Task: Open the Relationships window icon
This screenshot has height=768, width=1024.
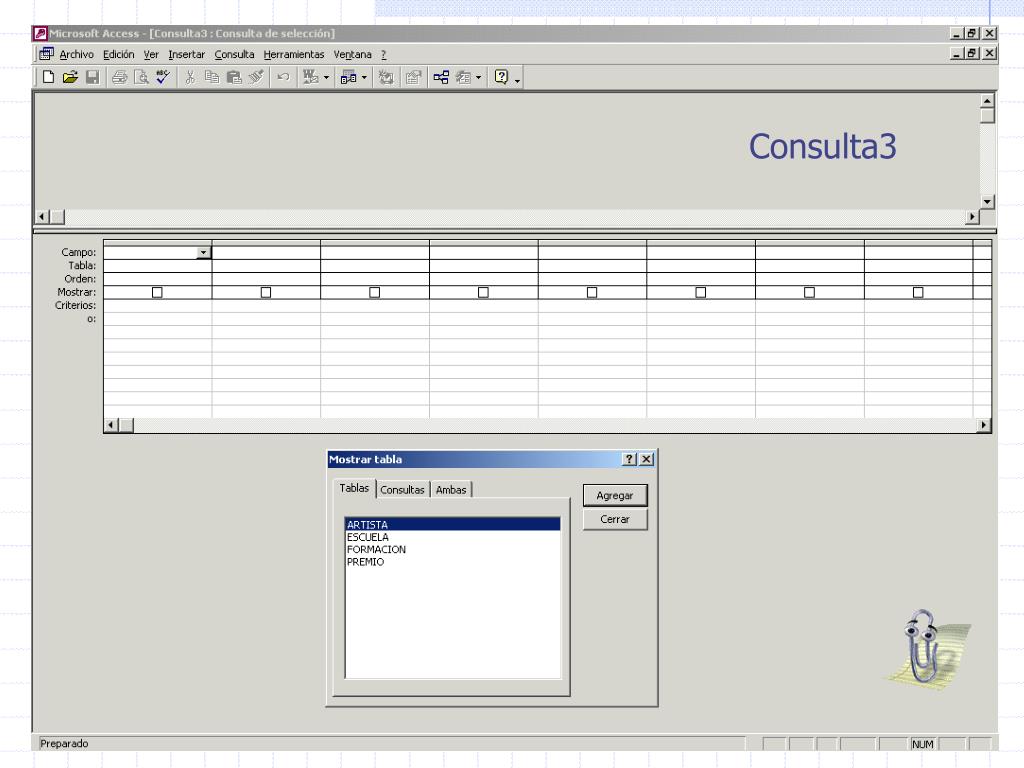Action: (x=441, y=77)
